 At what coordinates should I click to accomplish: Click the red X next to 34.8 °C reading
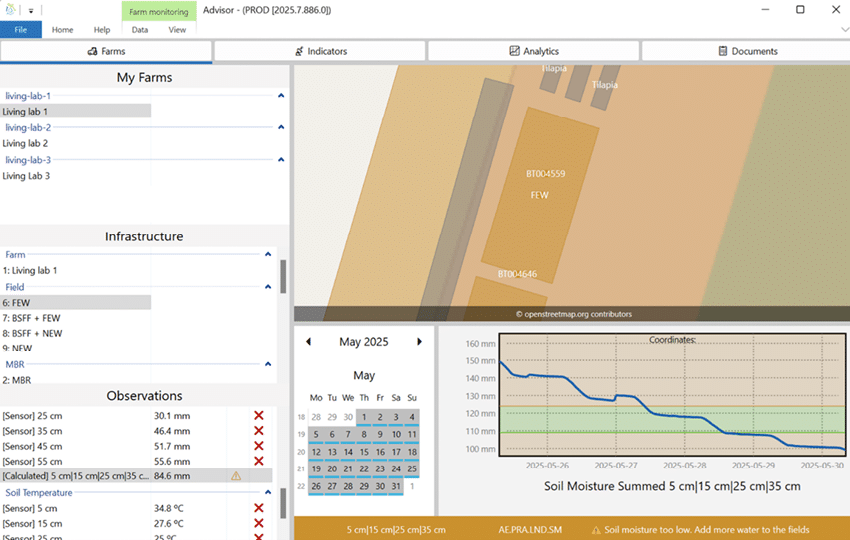(x=258, y=508)
